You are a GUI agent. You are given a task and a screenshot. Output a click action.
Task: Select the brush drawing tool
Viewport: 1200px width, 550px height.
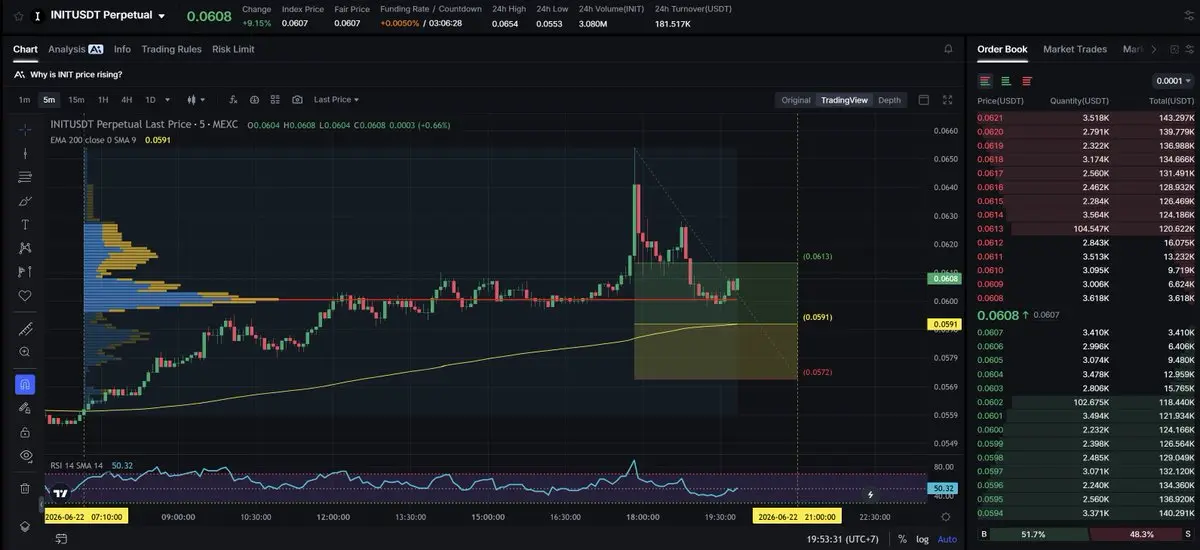tap(25, 201)
